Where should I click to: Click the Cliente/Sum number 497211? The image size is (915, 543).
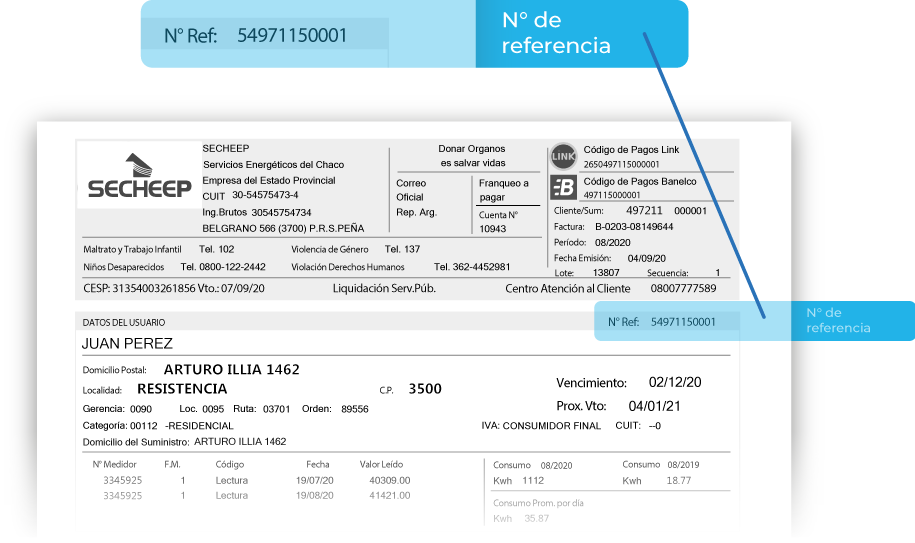click(644, 211)
